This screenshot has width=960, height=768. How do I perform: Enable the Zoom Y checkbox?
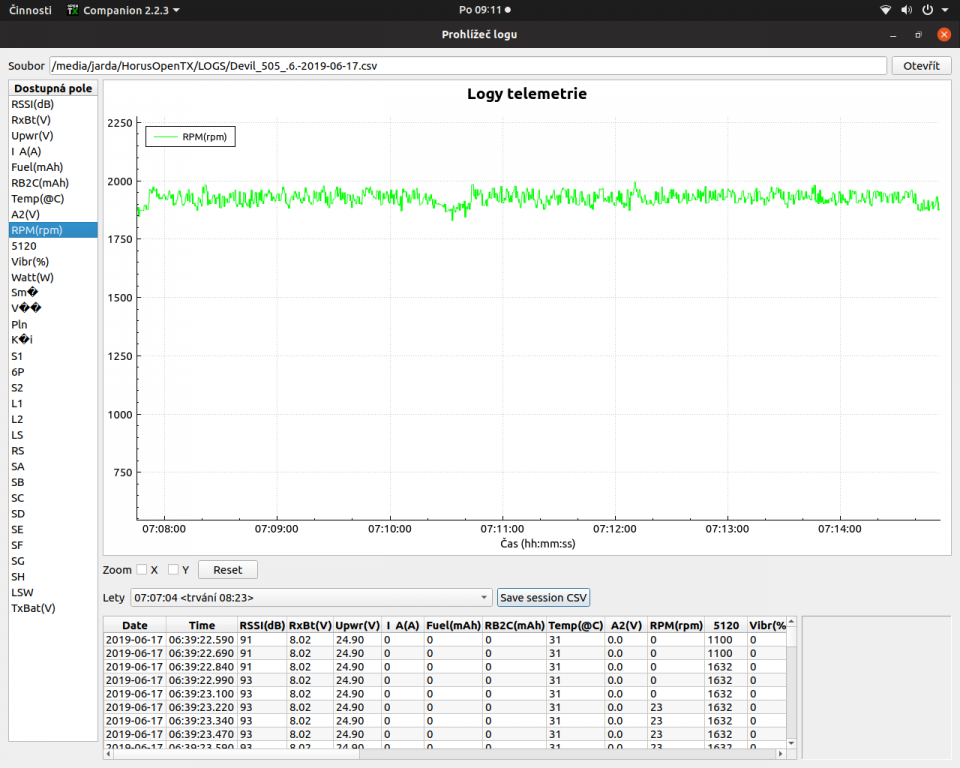[173, 570]
